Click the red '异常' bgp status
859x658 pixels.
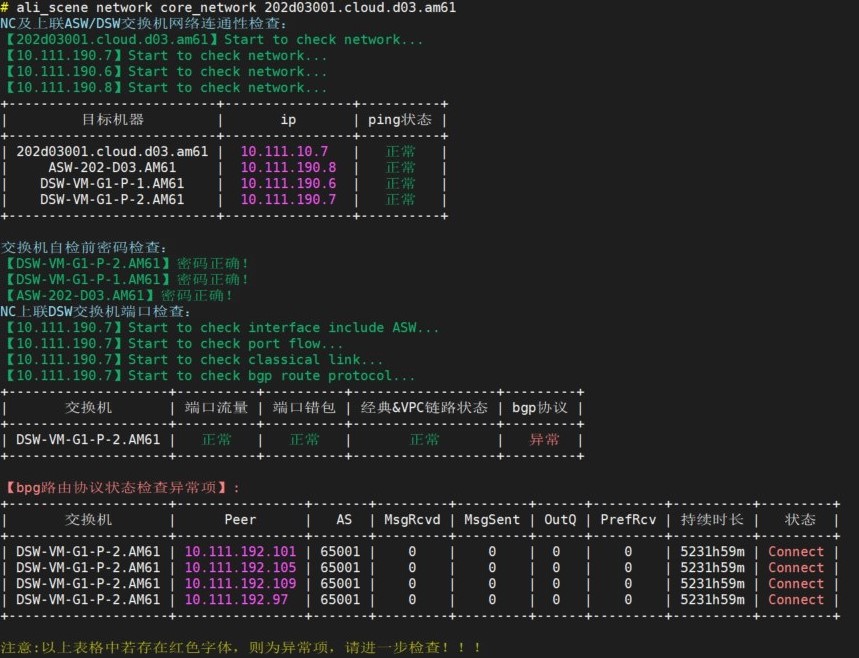[x=545, y=439]
